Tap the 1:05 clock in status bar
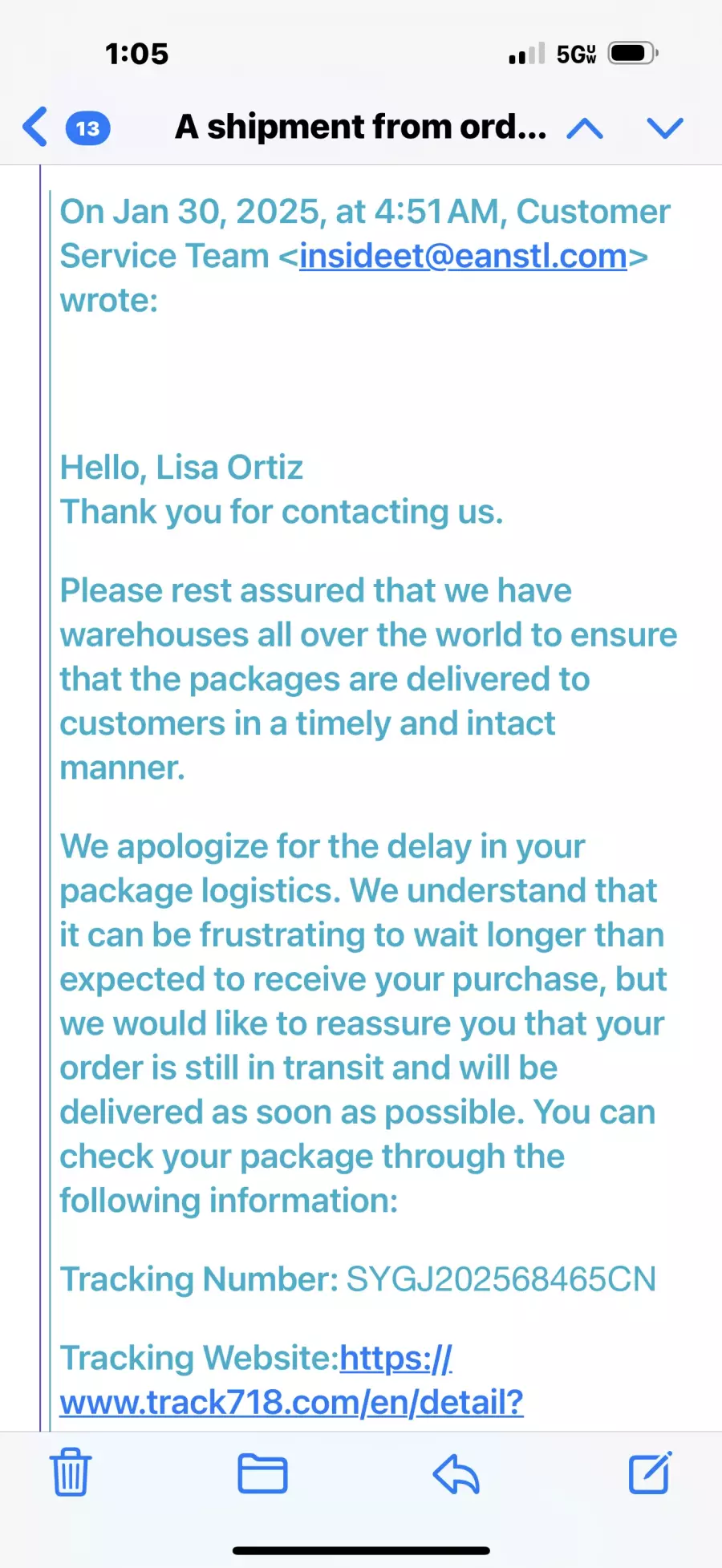Image resolution: width=722 pixels, height=1568 pixels. click(136, 54)
